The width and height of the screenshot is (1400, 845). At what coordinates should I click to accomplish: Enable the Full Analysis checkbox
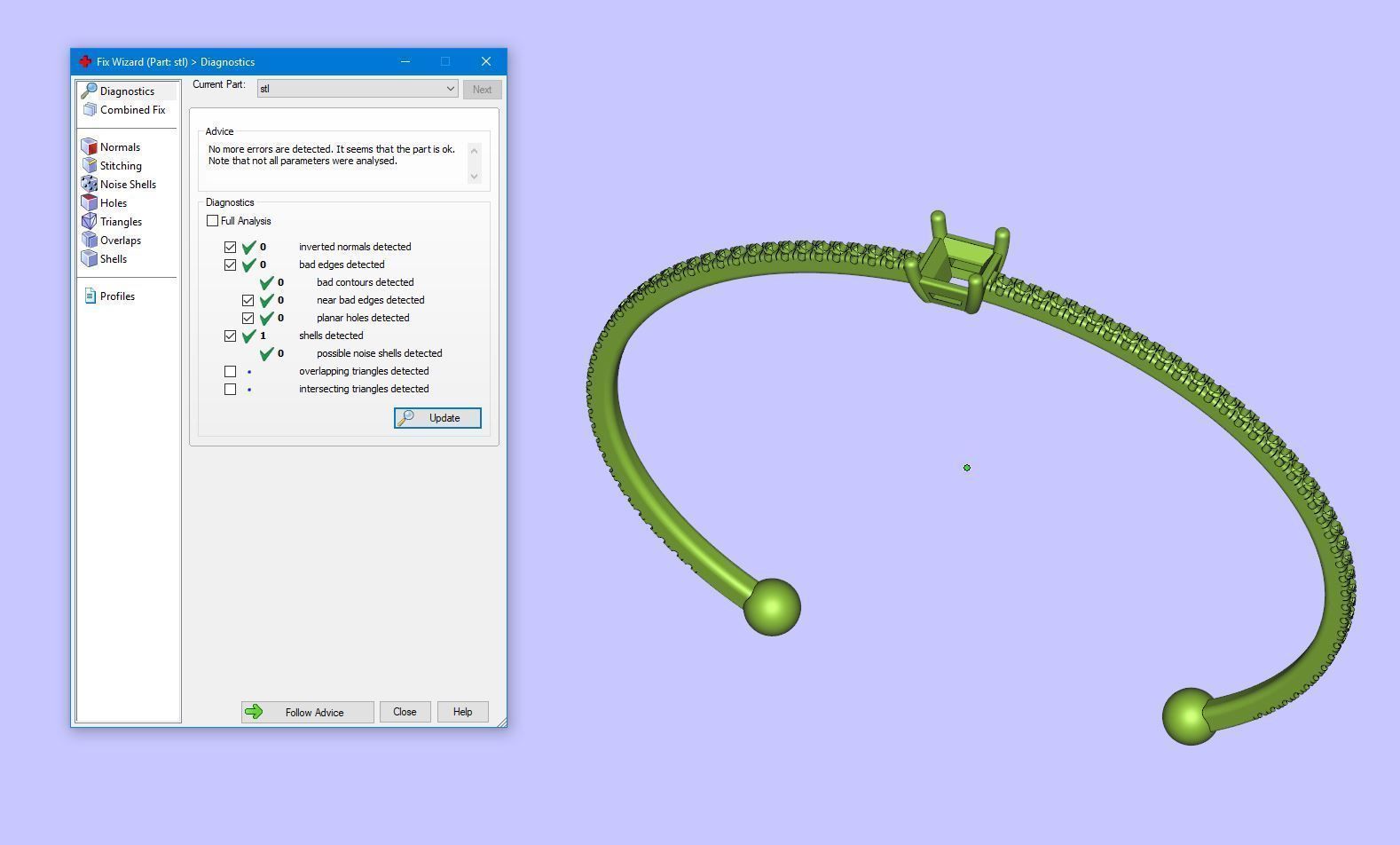212,220
